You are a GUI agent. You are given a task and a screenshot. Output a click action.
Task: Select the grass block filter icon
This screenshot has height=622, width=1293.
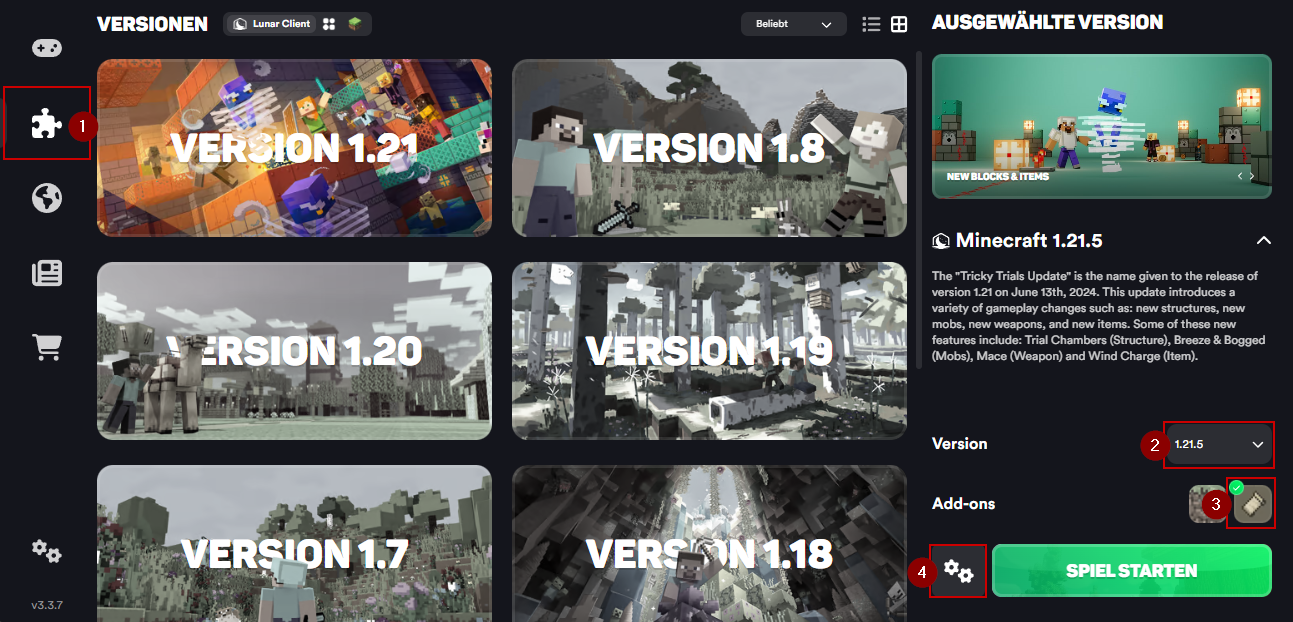(x=354, y=24)
